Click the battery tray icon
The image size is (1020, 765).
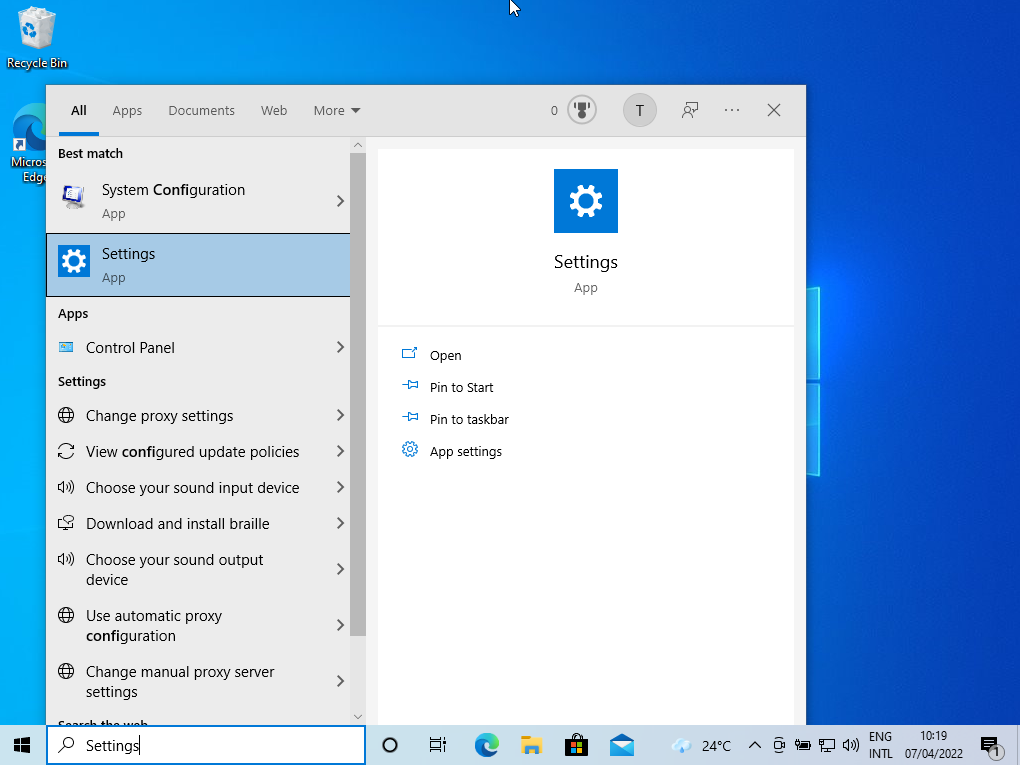[803, 745]
